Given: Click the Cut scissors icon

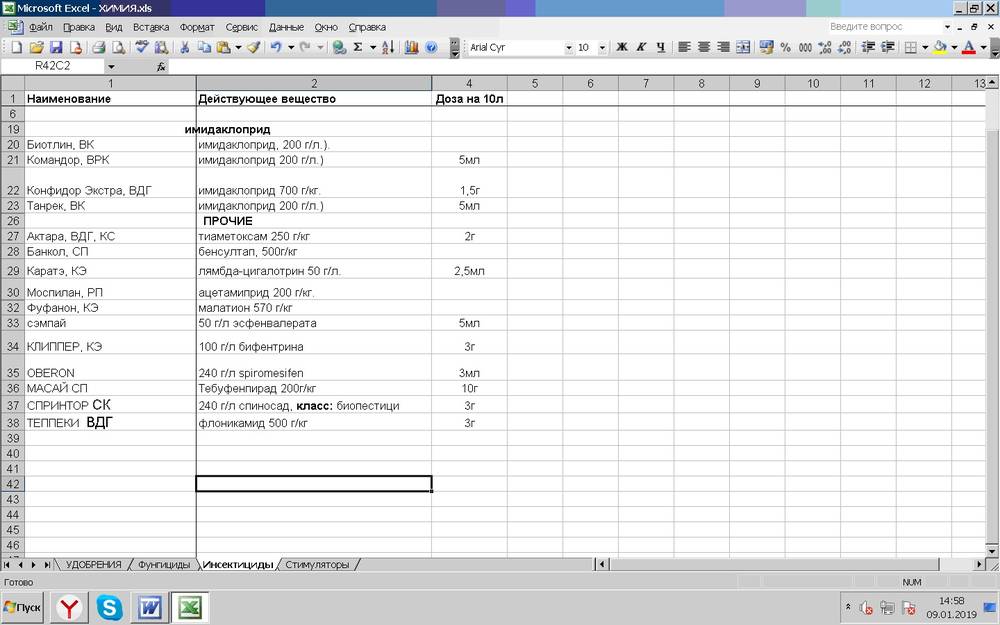Looking at the screenshot, I should (x=184, y=47).
